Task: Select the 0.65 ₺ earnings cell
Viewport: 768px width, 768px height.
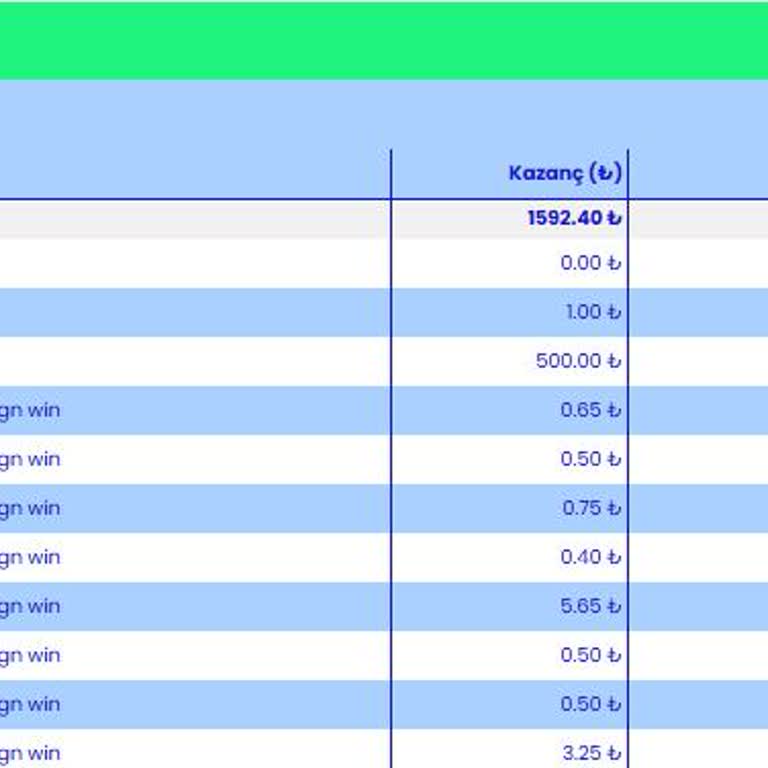Action: tap(590, 410)
